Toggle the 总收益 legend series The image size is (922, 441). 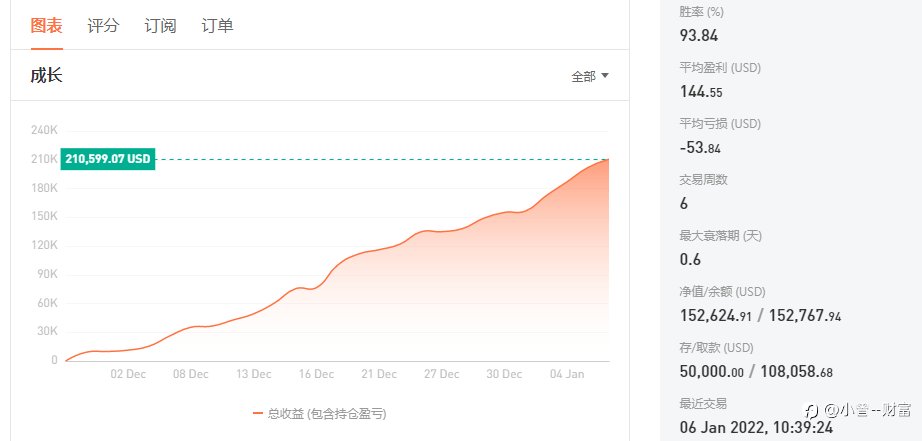coord(319,413)
